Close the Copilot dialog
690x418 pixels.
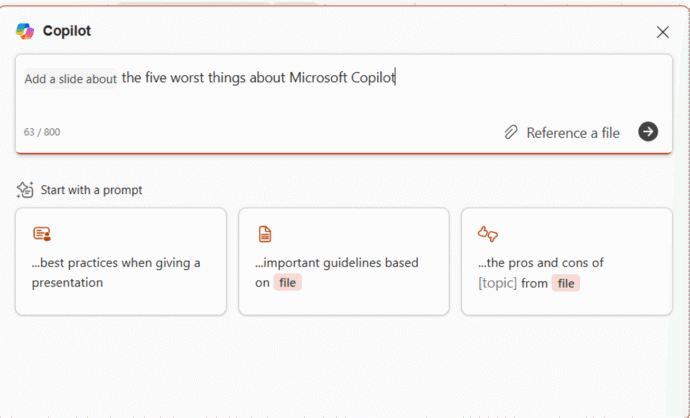pyautogui.click(x=662, y=32)
